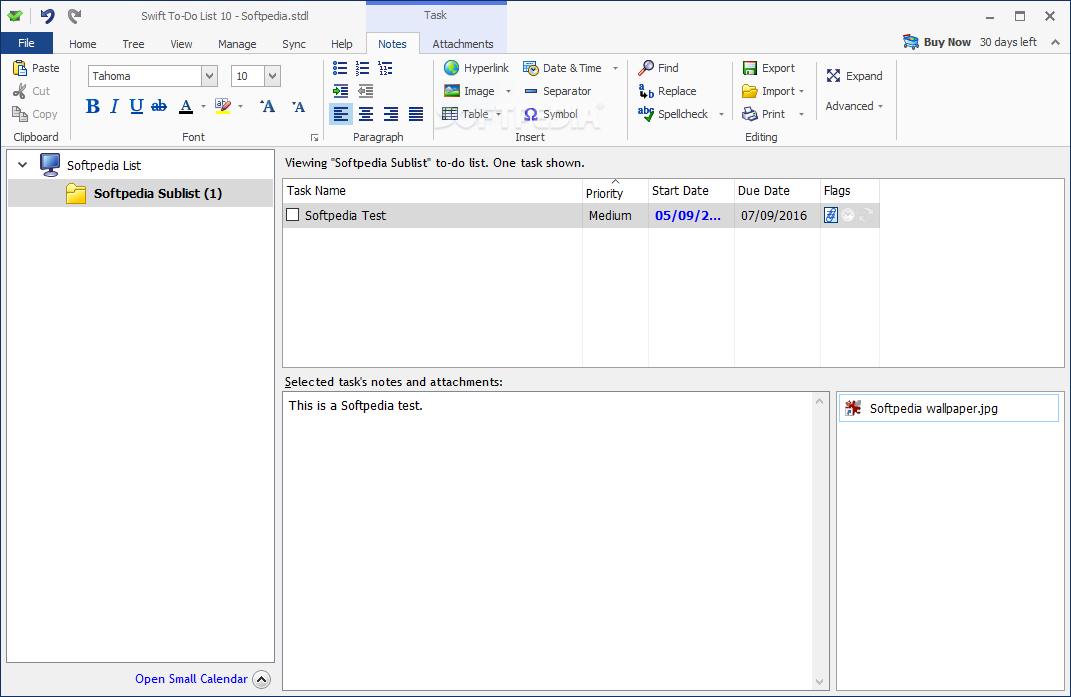Align text right
The height and width of the screenshot is (697, 1071).
[x=391, y=114]
